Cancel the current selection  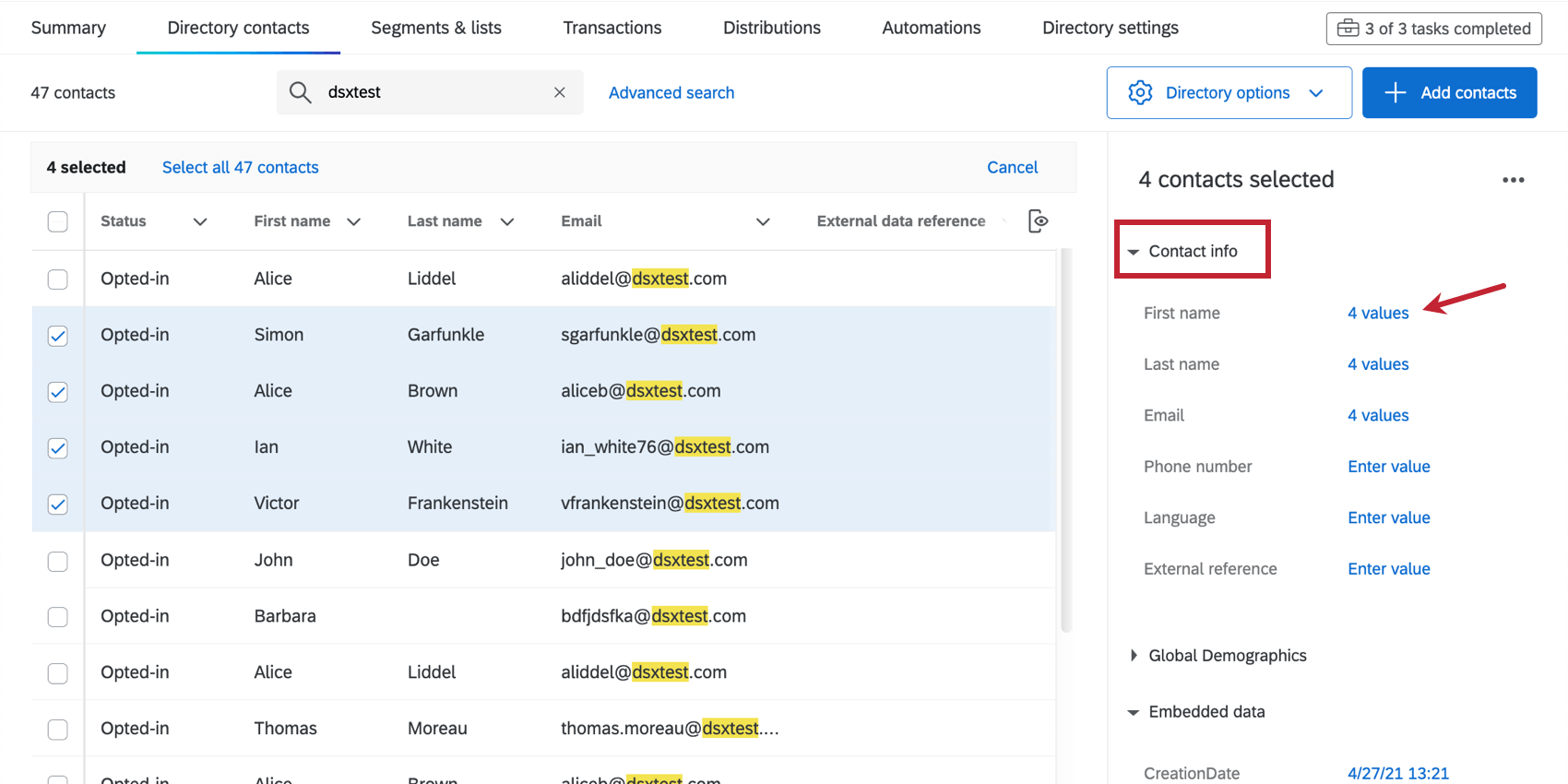1012,168
